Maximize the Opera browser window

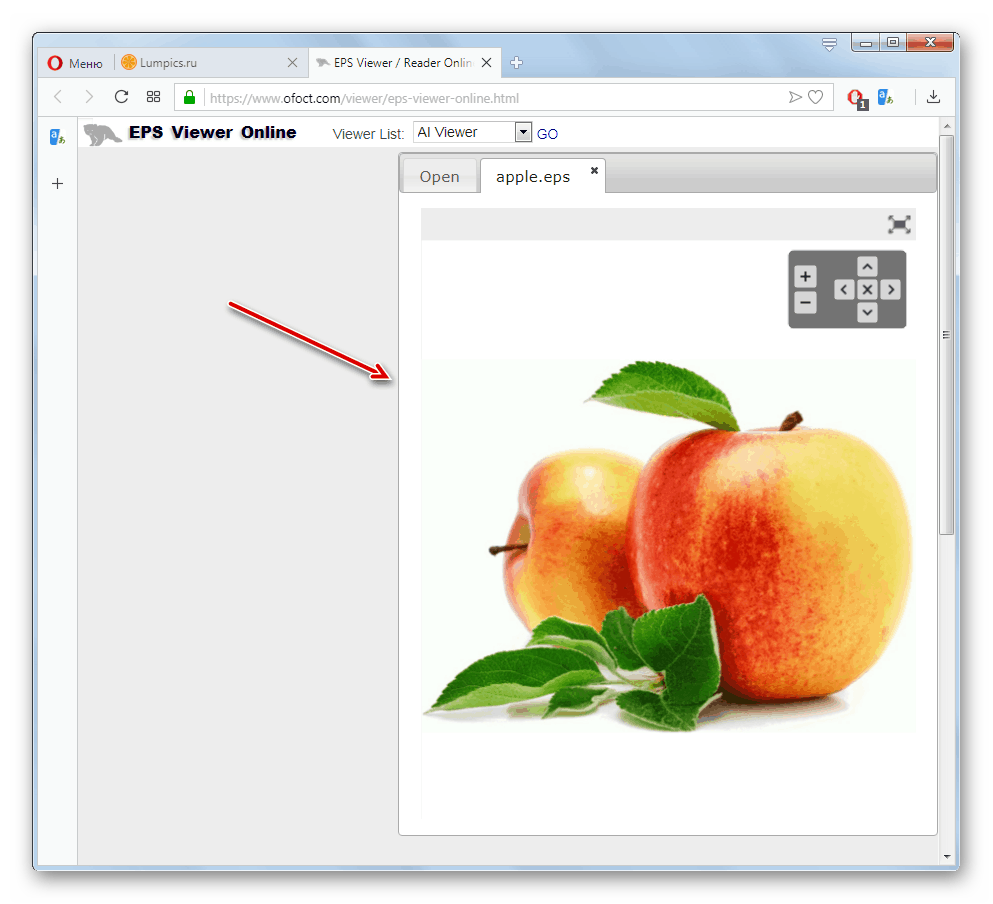[x=893, y=42]
